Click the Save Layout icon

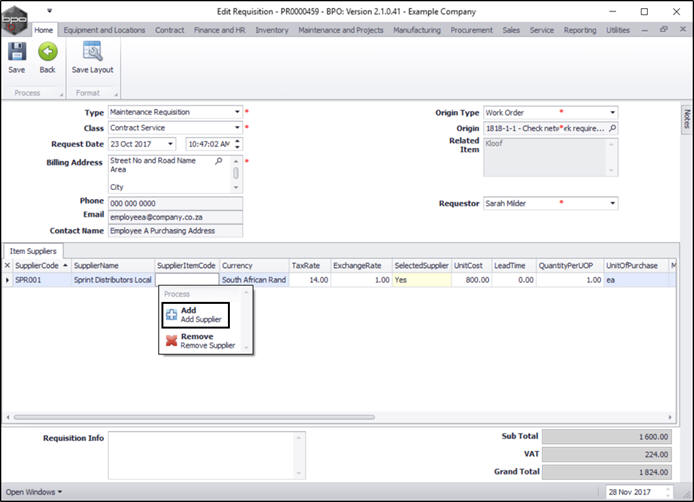[93, 52]
